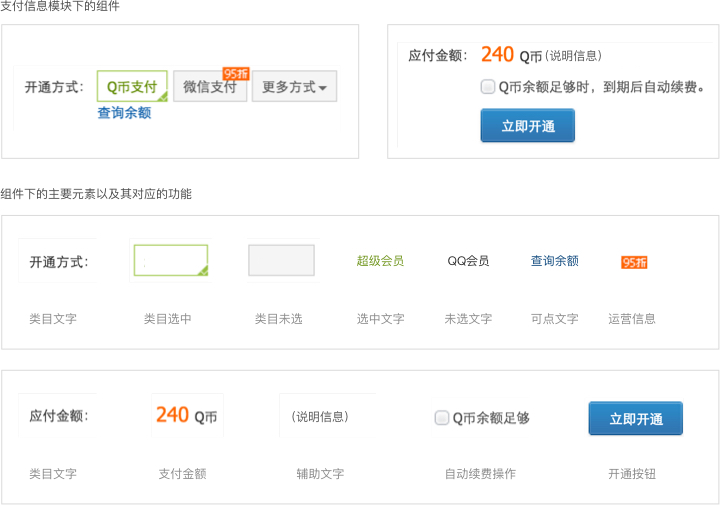This screenshot has height=505, width=720.
Task: Click the 95折 badge on 微信支付
Action: pos(236,73)
